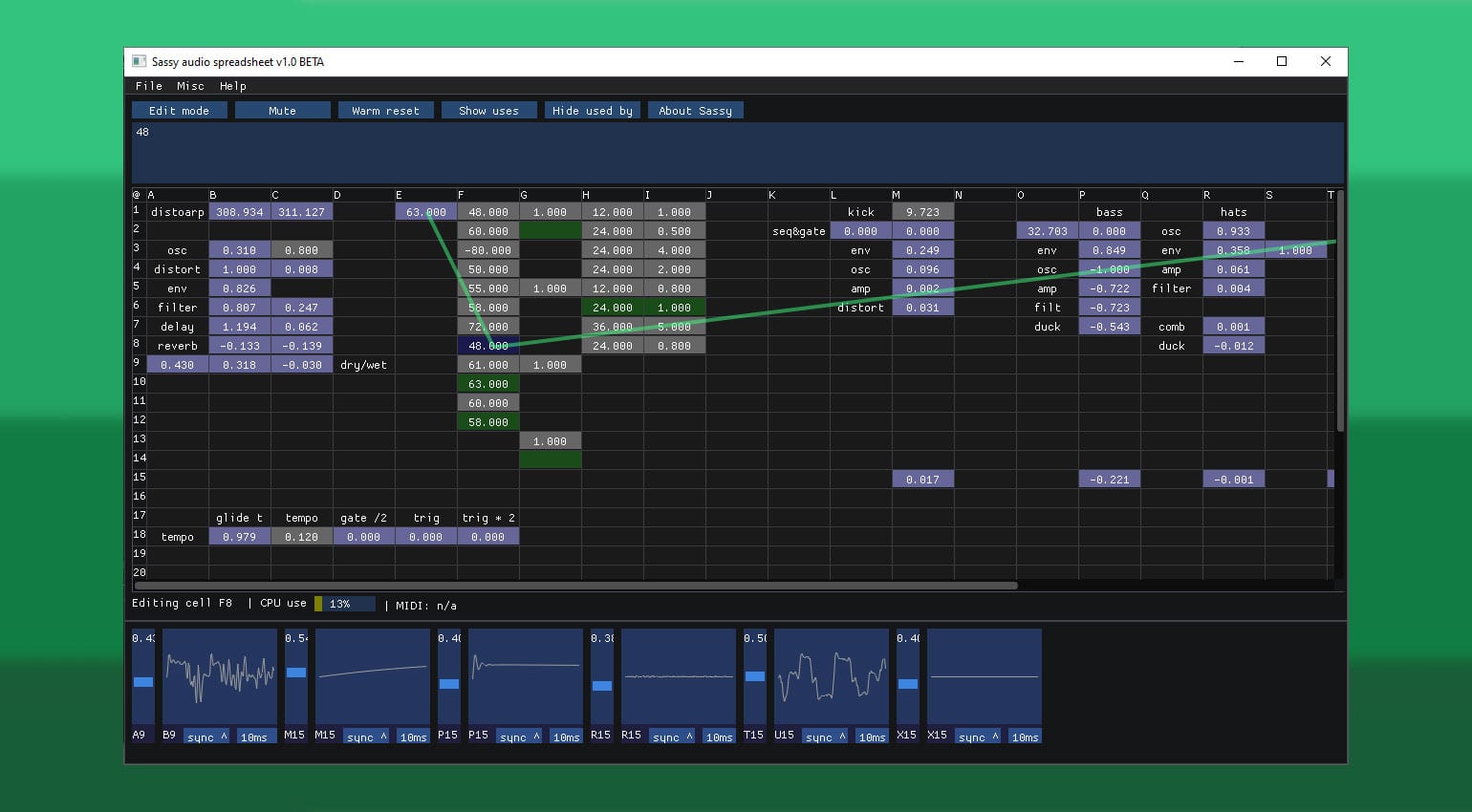Image resolution: width=1472 pixels, height=812 pixels.
Task: Open the File menu
Action: (x=148, y=86)
